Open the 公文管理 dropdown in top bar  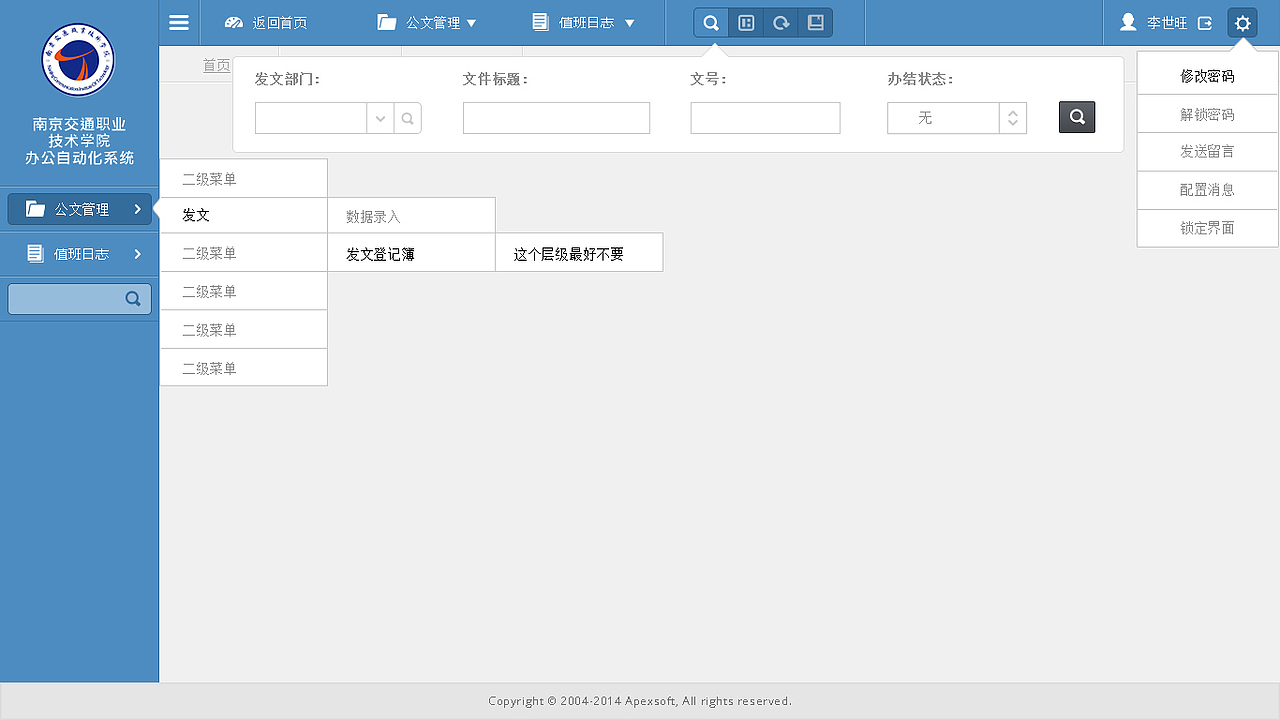point(427,21)
